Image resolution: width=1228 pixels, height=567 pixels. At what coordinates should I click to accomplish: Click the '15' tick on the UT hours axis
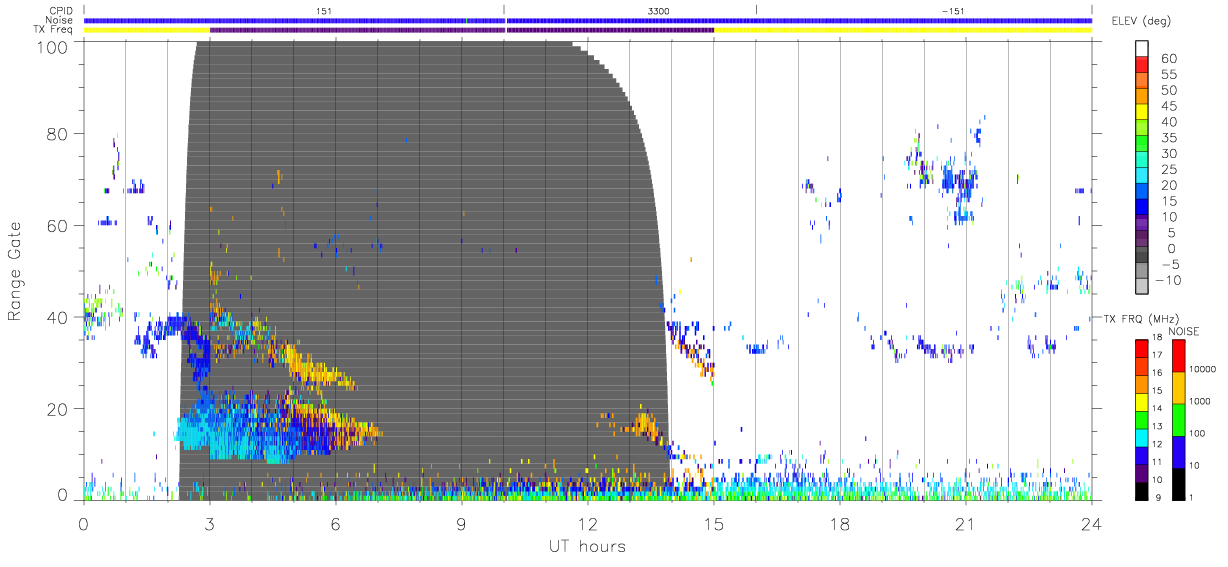pos(713,522)
